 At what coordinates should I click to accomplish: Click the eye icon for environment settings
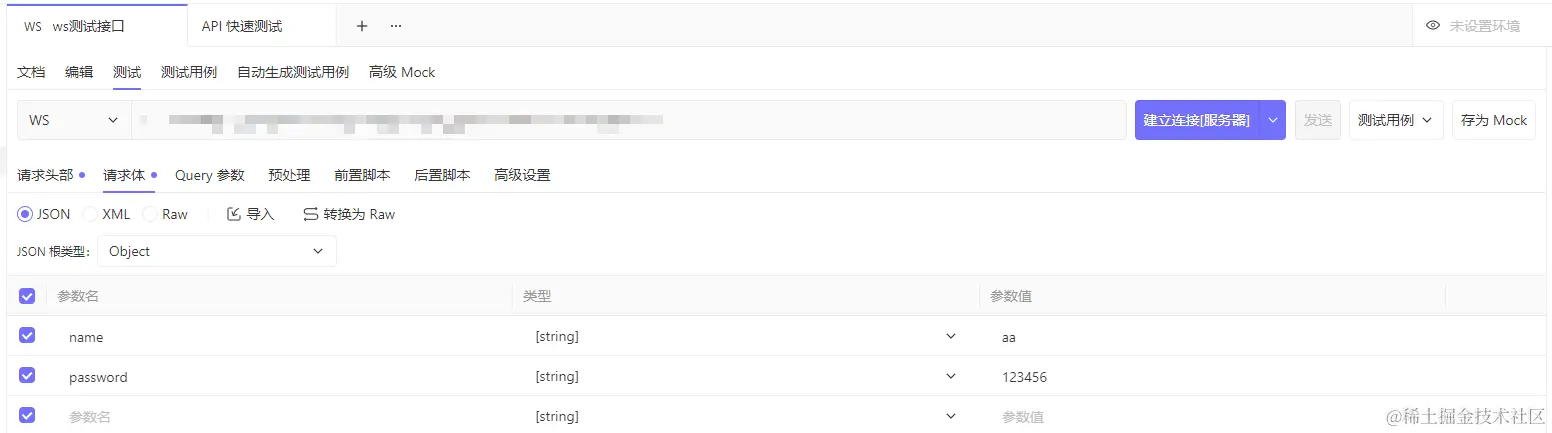(x=1432, y=26)
